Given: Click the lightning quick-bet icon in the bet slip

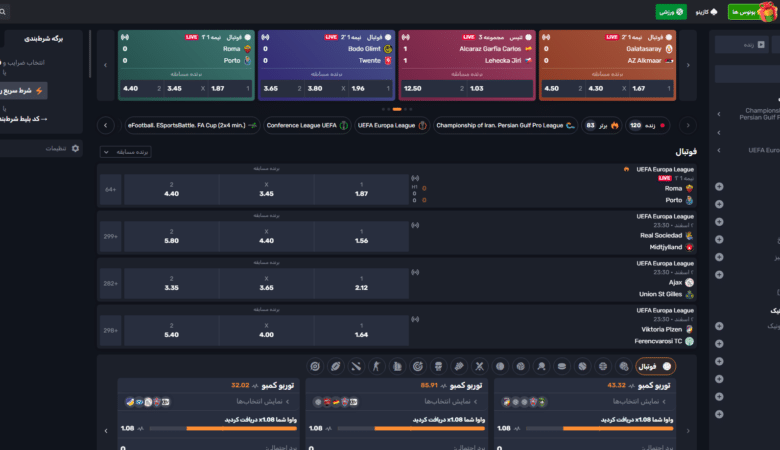Looking at the screenshot, I should click(x=39, y=90).
